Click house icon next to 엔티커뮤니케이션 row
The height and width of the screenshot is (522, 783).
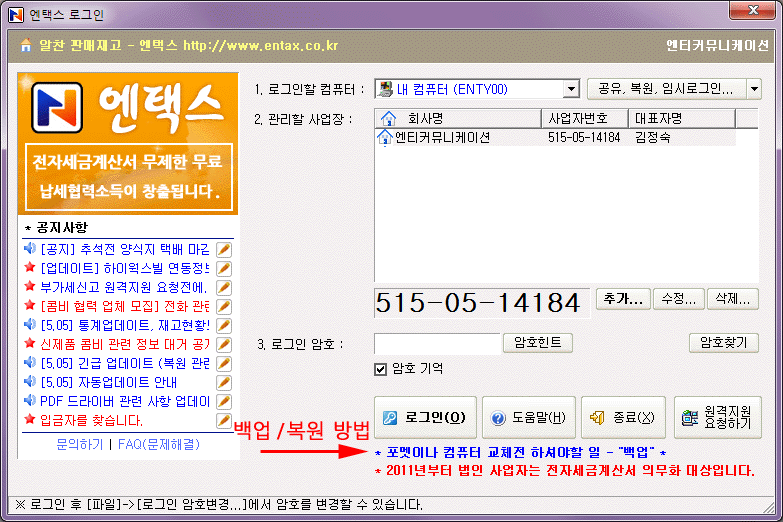(x=385, y=137)
